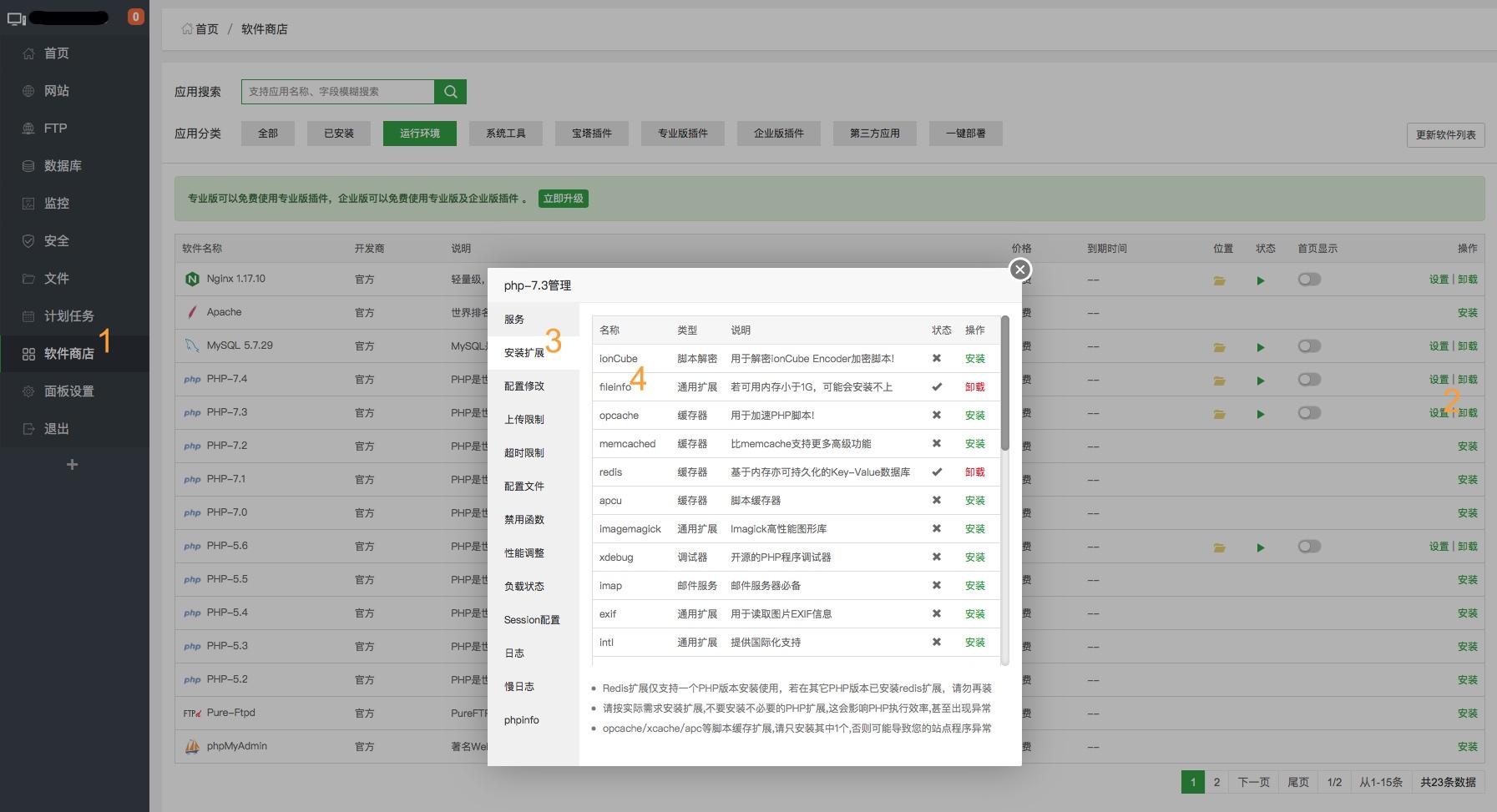Viewport: 1497px width, 812px height.
Task: Click the PHP-5.6 status play icon
Action: point(1261,547)
